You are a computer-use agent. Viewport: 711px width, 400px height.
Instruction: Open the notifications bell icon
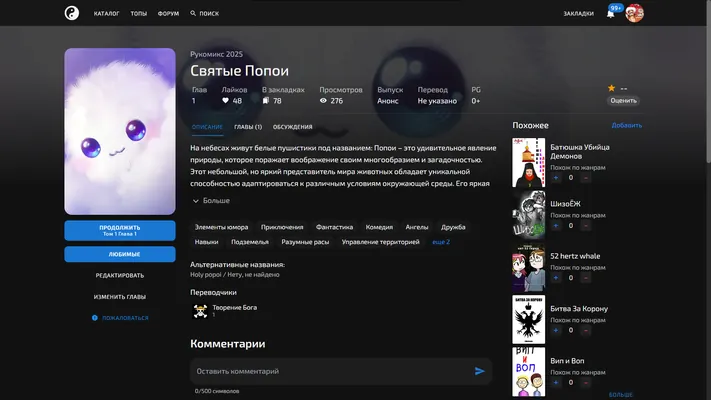(x=610, y=14)
